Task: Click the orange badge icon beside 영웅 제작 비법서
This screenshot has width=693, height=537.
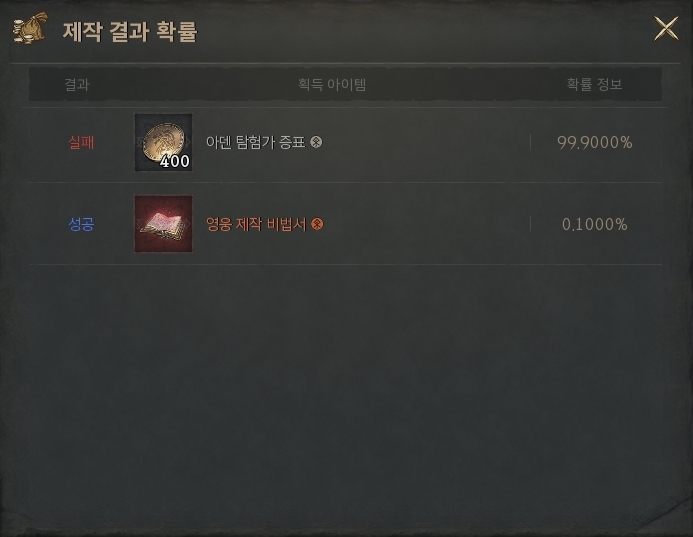Action: 317,224
